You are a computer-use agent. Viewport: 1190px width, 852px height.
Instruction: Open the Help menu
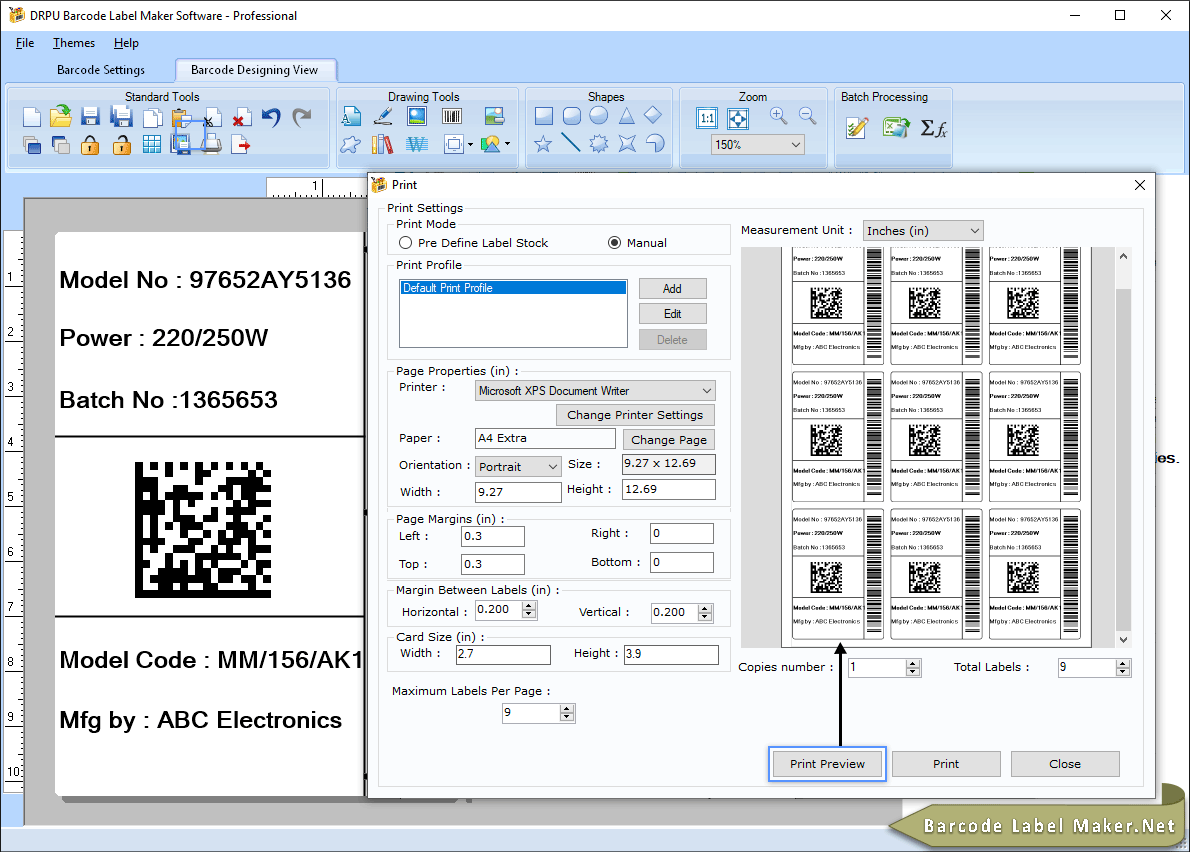pyautogui.click(x=126, y=43)
